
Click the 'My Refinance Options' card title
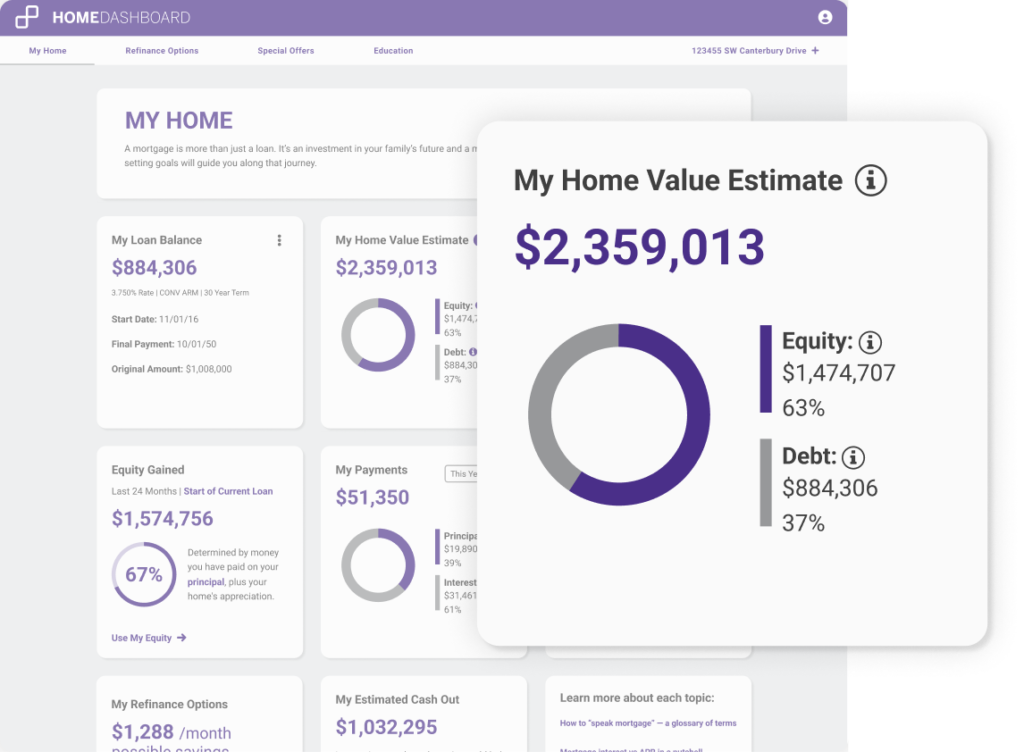[x=170, y=704]
